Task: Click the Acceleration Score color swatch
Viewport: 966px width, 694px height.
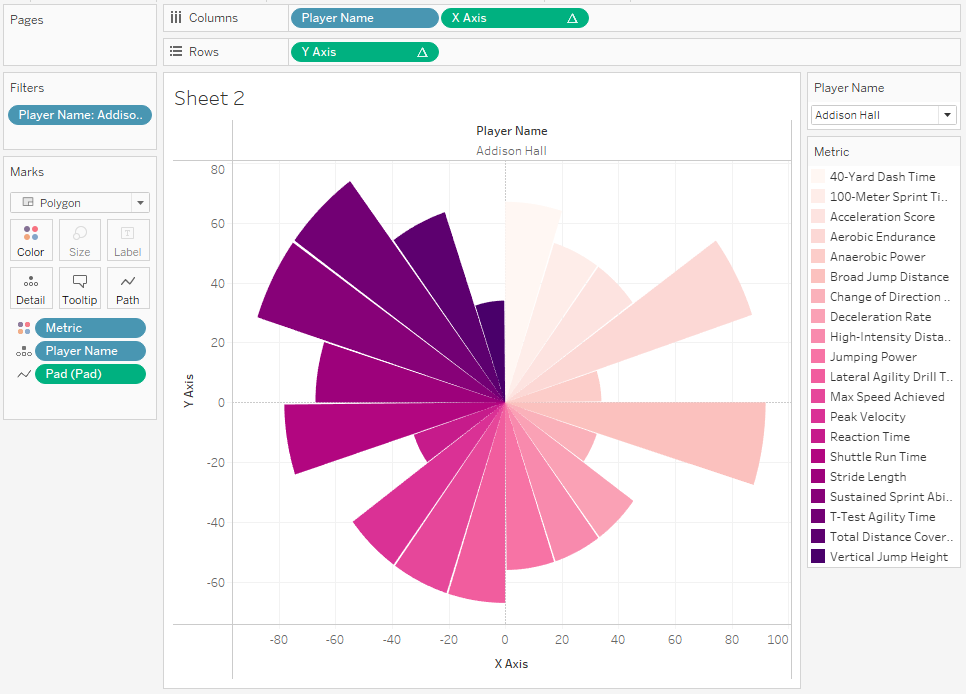Action: pyautogui.click(x=818, y=216)
